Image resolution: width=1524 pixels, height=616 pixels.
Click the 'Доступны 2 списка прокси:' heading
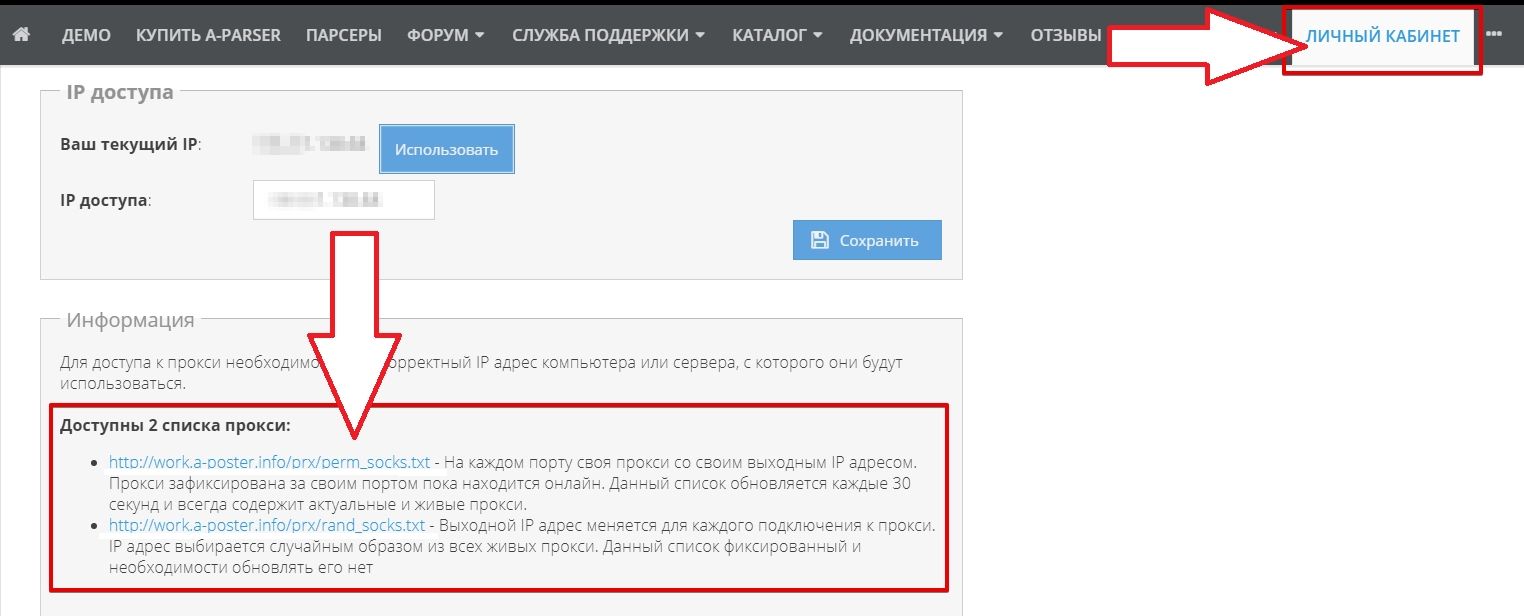click(176, 426)
